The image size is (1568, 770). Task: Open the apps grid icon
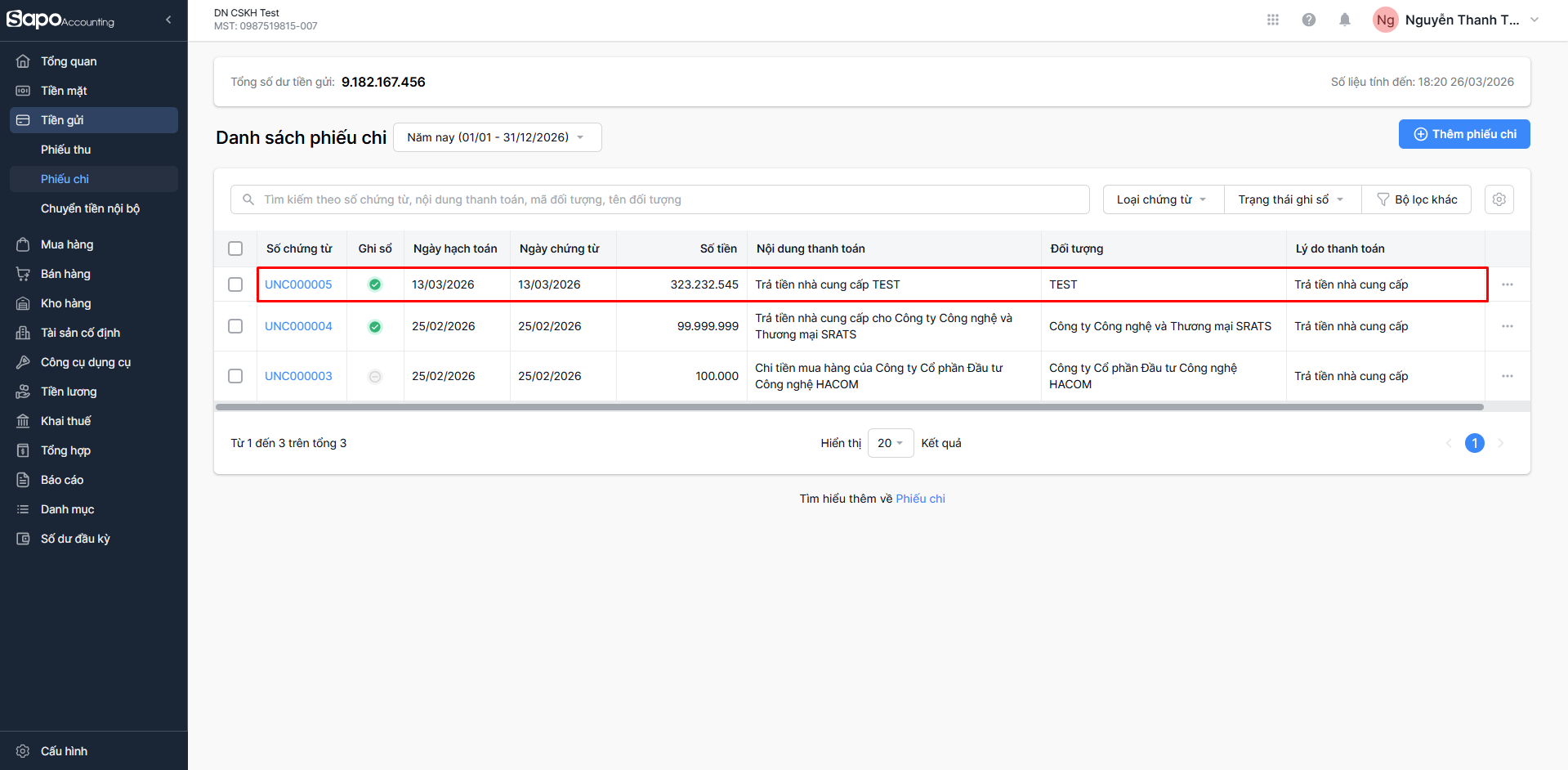tap(1272, 20)
